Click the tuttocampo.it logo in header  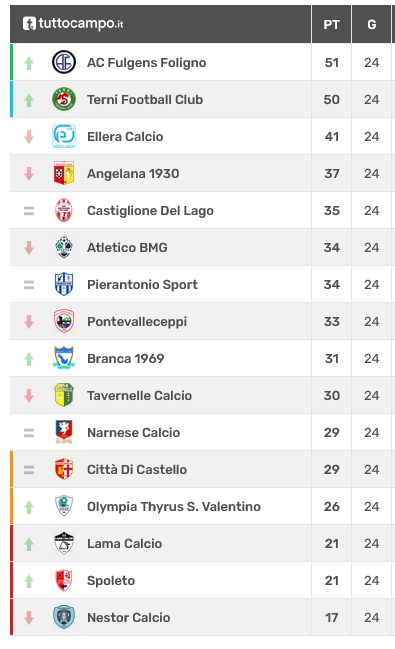(x=73, y=24)
